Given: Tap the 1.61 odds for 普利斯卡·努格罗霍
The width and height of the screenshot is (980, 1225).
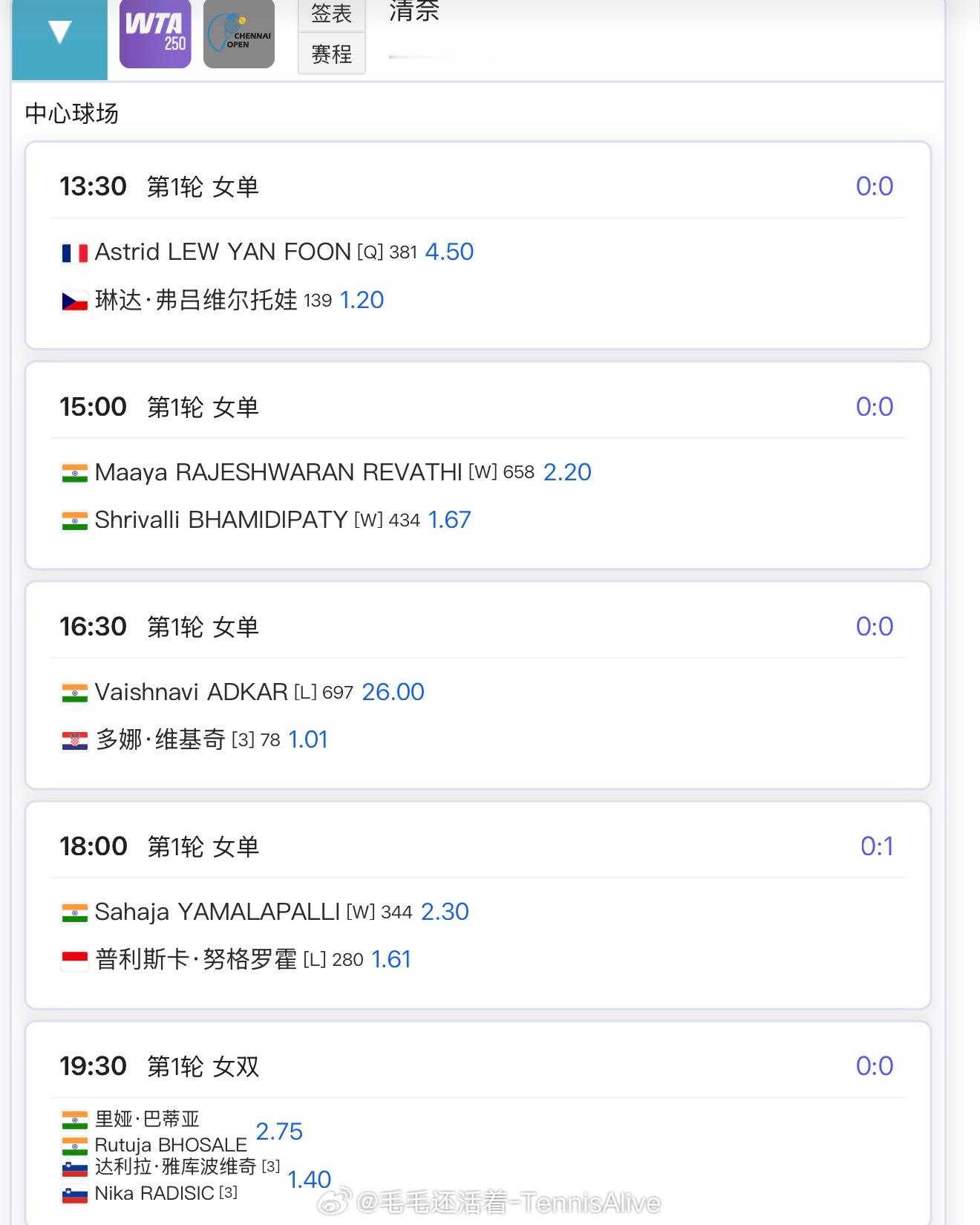Looking at the screenshot, I should coord(391,959).
